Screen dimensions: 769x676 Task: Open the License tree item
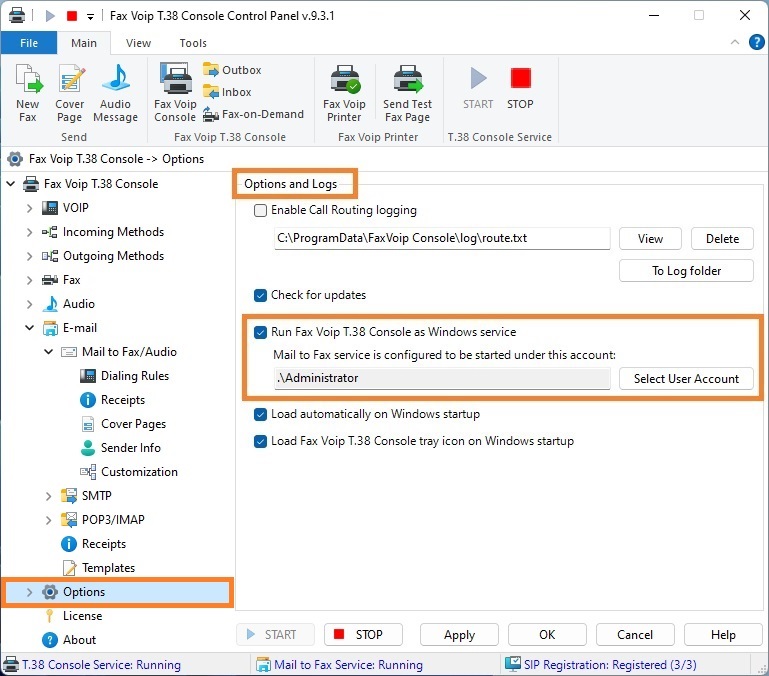(82, 617)
